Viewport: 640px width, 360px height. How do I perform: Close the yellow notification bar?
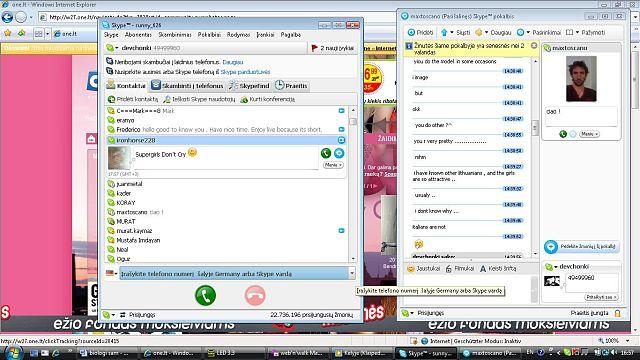point(533,46)
